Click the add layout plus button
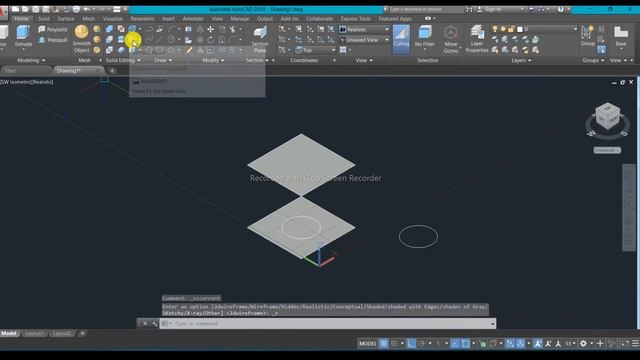640x360 pixels. (82, 333)
